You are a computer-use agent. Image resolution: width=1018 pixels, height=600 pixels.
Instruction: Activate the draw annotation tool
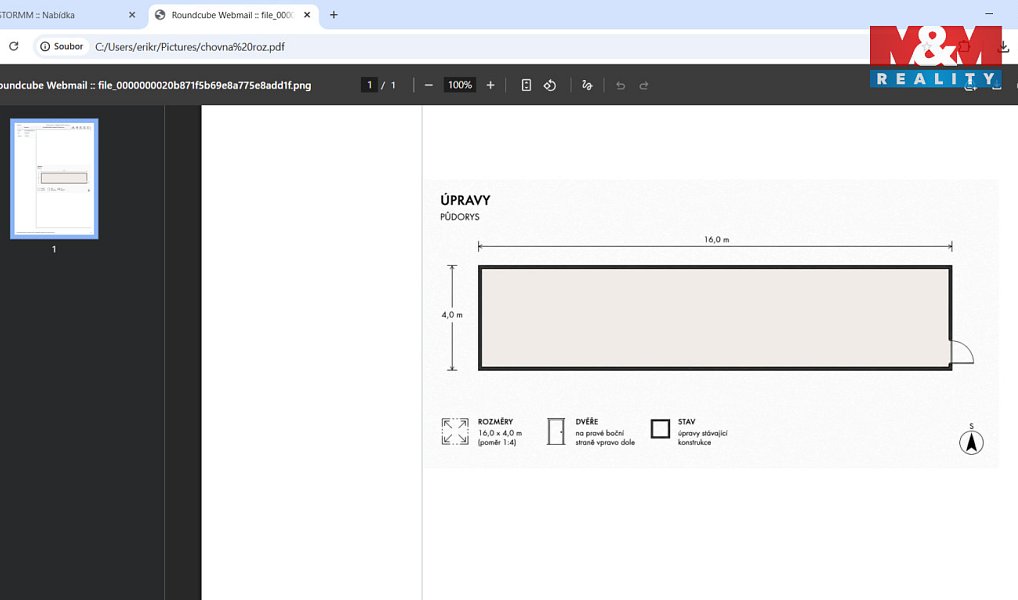point(587,85)
